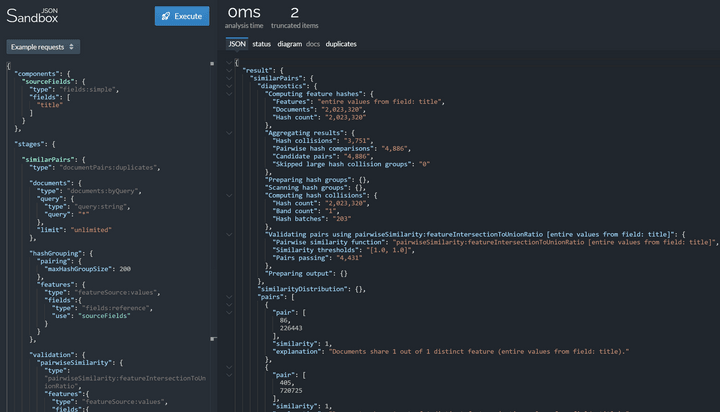Image resolution: width=720 pixels, height=412 pixels.
Task: Open the diagram tab
Action: point(289,44)
